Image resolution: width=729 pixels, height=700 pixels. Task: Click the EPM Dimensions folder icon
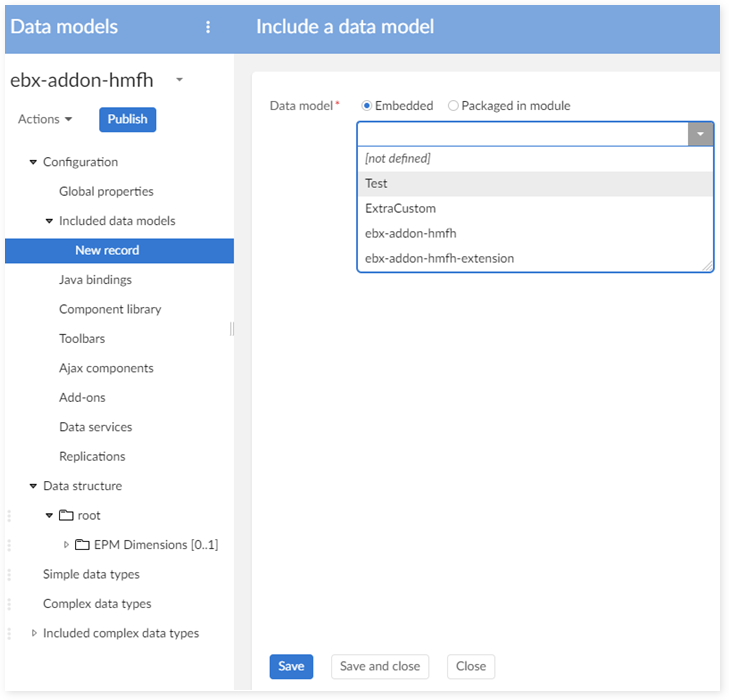tap(83, 545)
